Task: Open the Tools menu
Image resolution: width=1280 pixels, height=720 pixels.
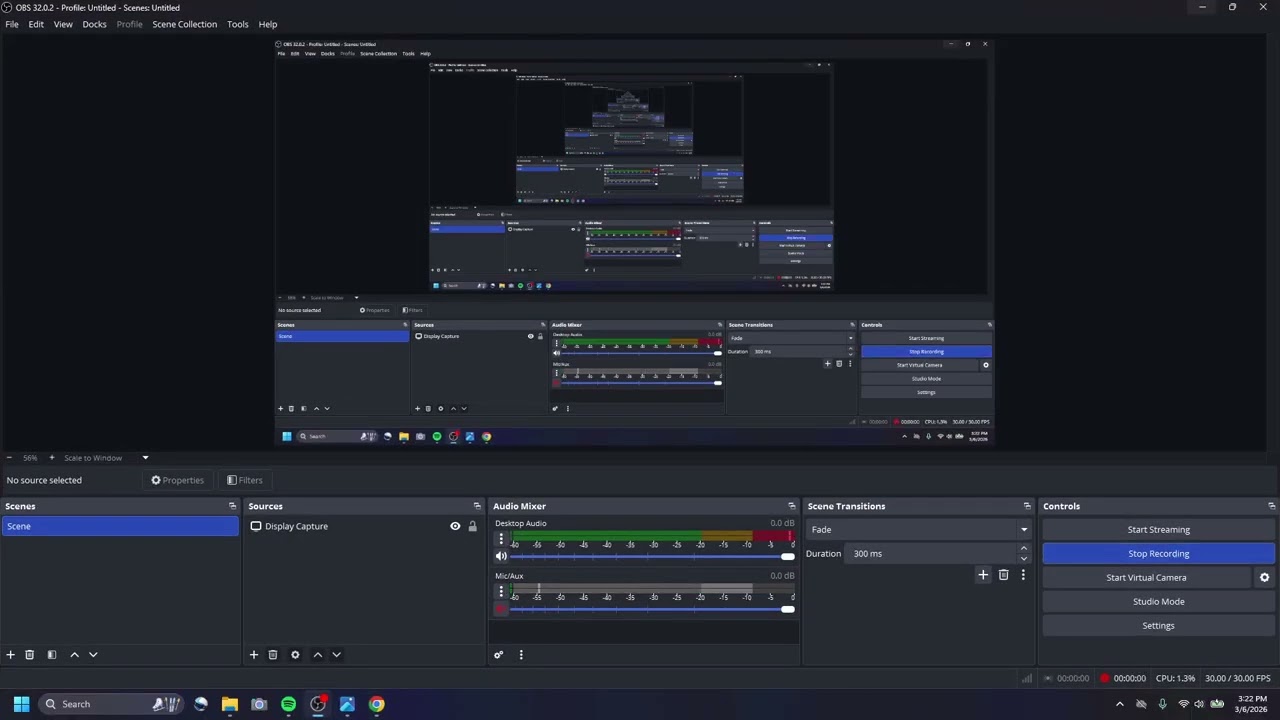Action: click(237, 24)
